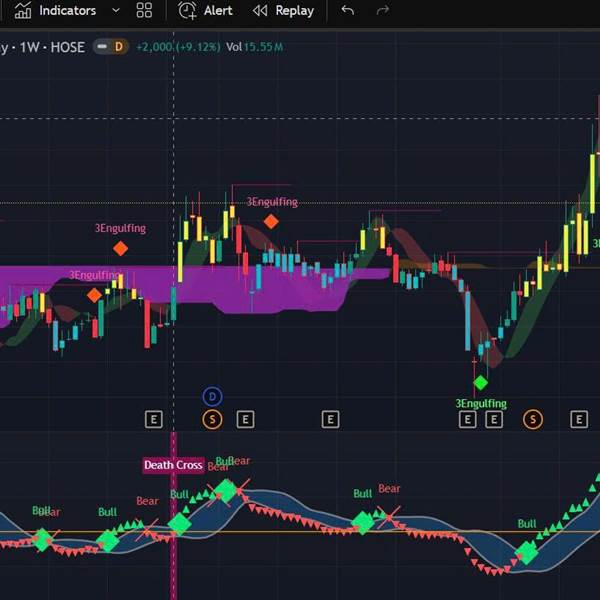This screenshot has width=600, height=600.
Task: Click the green diamond above green 3Engulfing label
Action: point(481,383)
